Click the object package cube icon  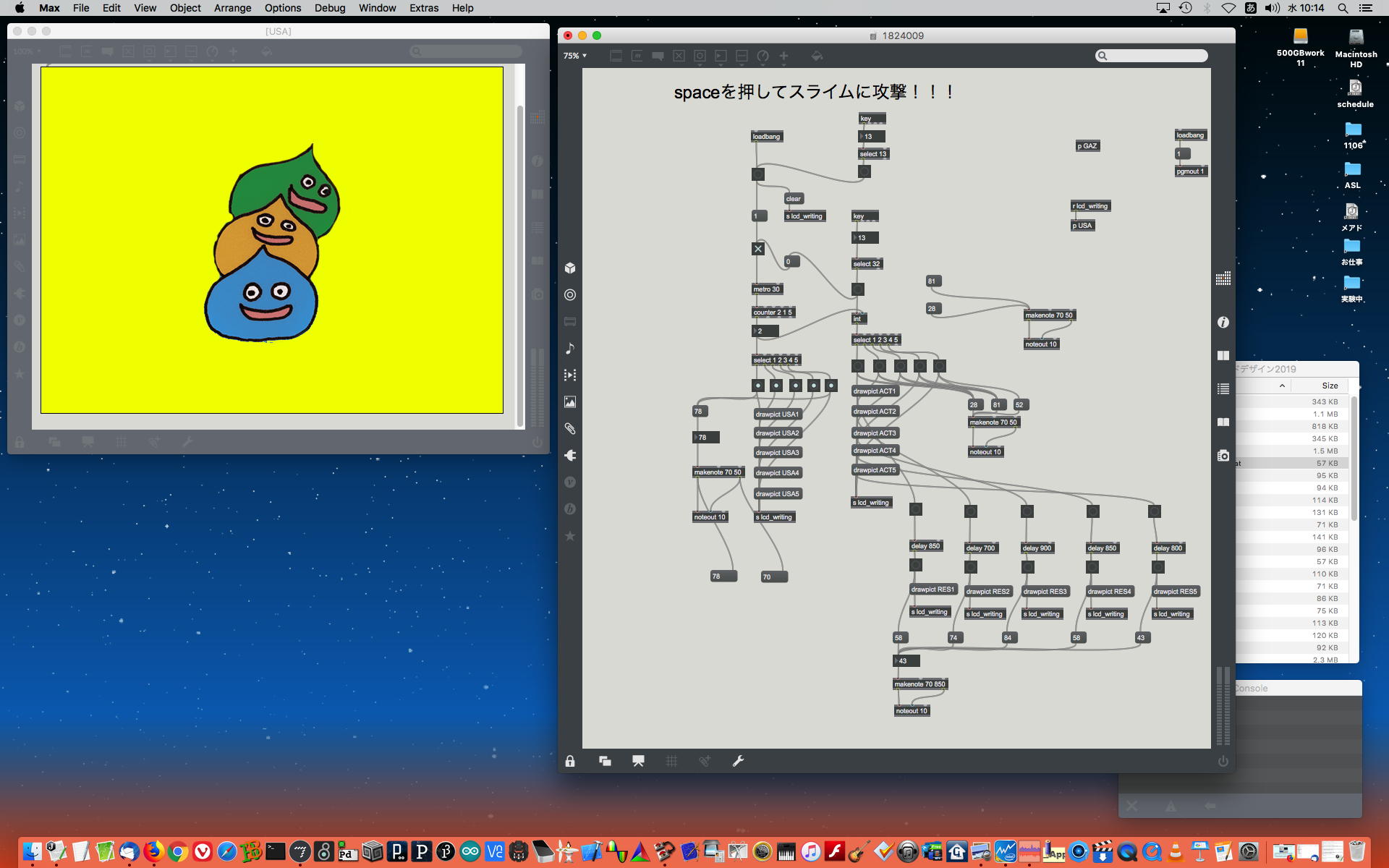[x=570, y=268]
